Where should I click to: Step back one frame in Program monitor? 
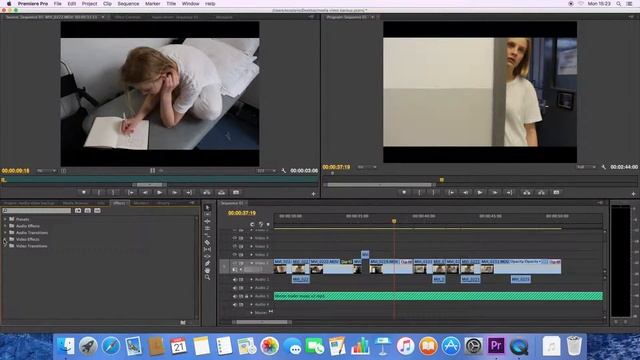click(465, 193)
